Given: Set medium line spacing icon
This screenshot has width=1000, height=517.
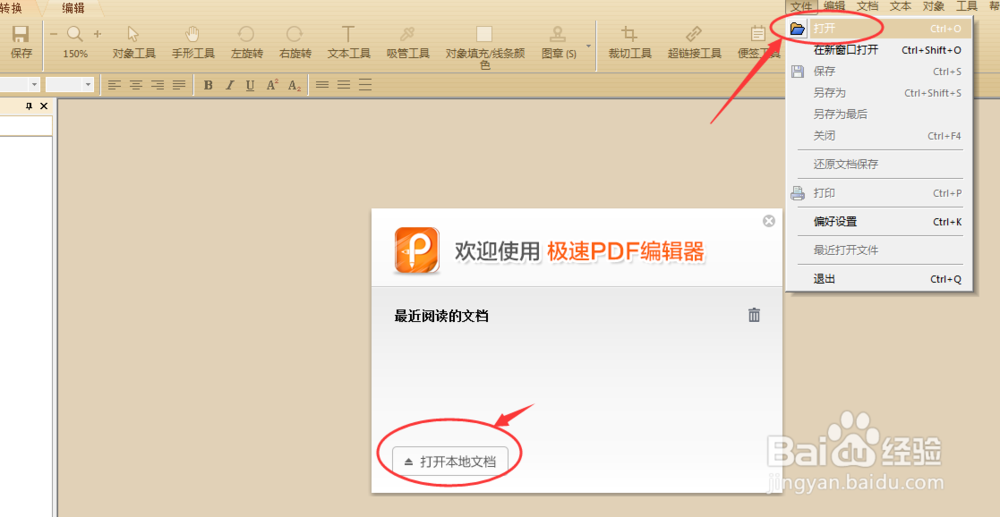Looking at the screenshot, I should [344, 85].
